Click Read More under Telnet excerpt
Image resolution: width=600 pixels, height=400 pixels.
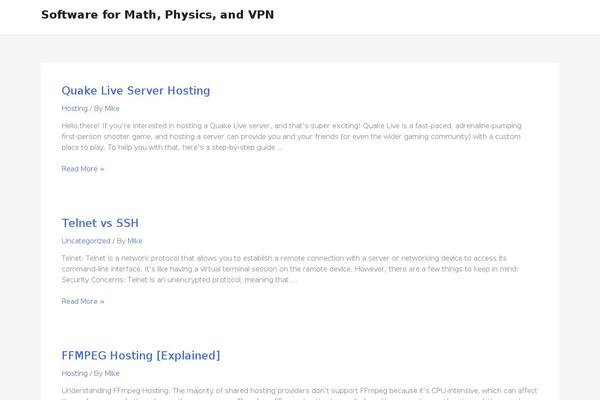point(82,301)
